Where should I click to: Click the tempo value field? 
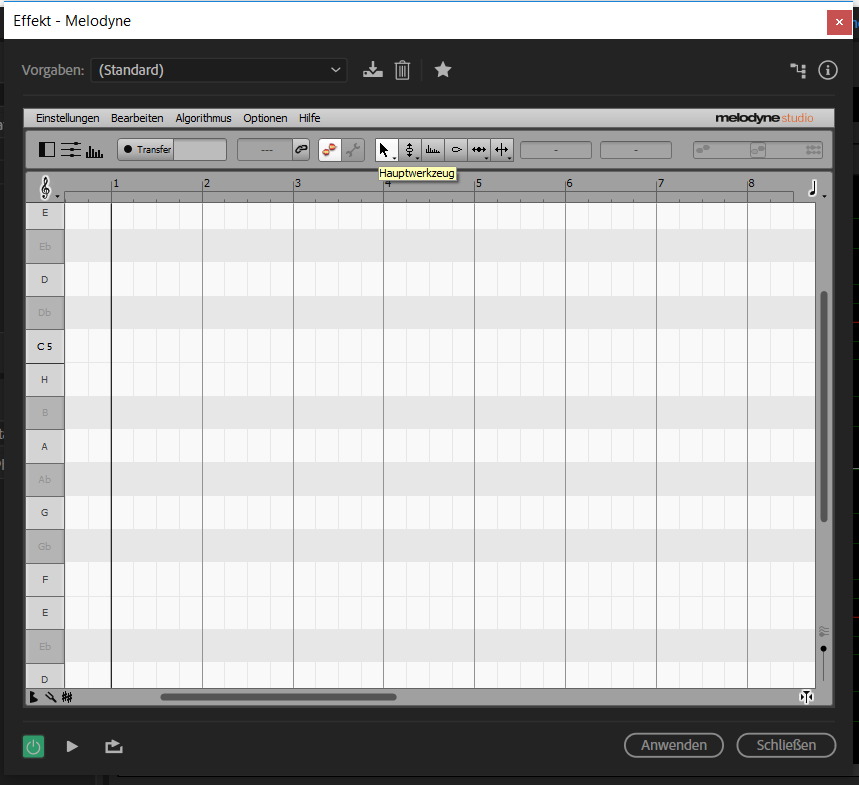pos(266,150)
